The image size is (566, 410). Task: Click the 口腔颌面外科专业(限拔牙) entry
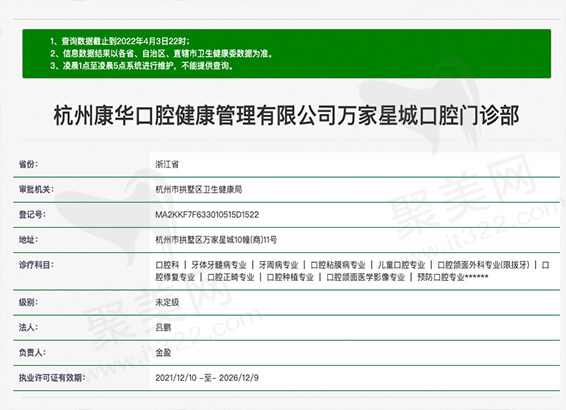pos(483,265)
